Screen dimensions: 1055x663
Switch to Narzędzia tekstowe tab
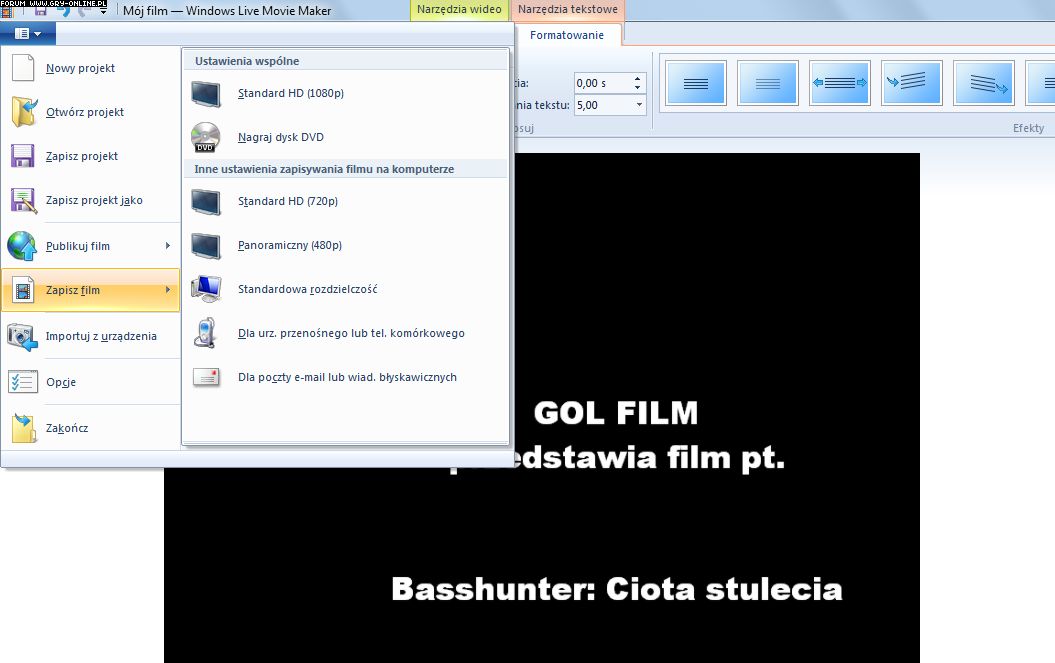(567, 9)
